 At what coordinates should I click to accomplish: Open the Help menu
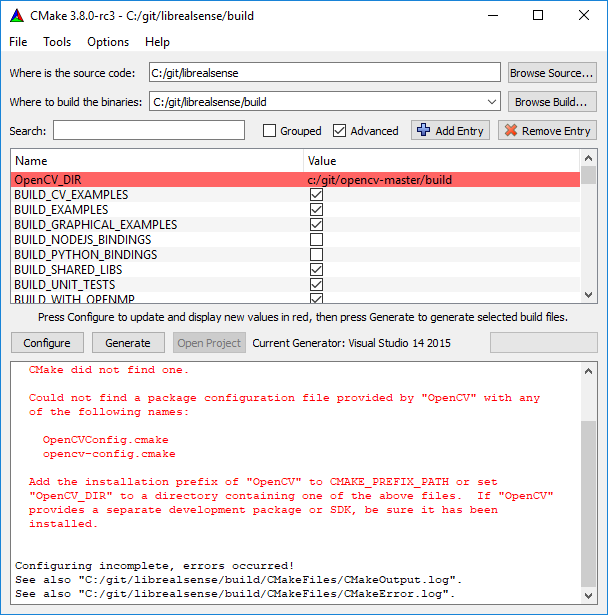tap(157, 42)
